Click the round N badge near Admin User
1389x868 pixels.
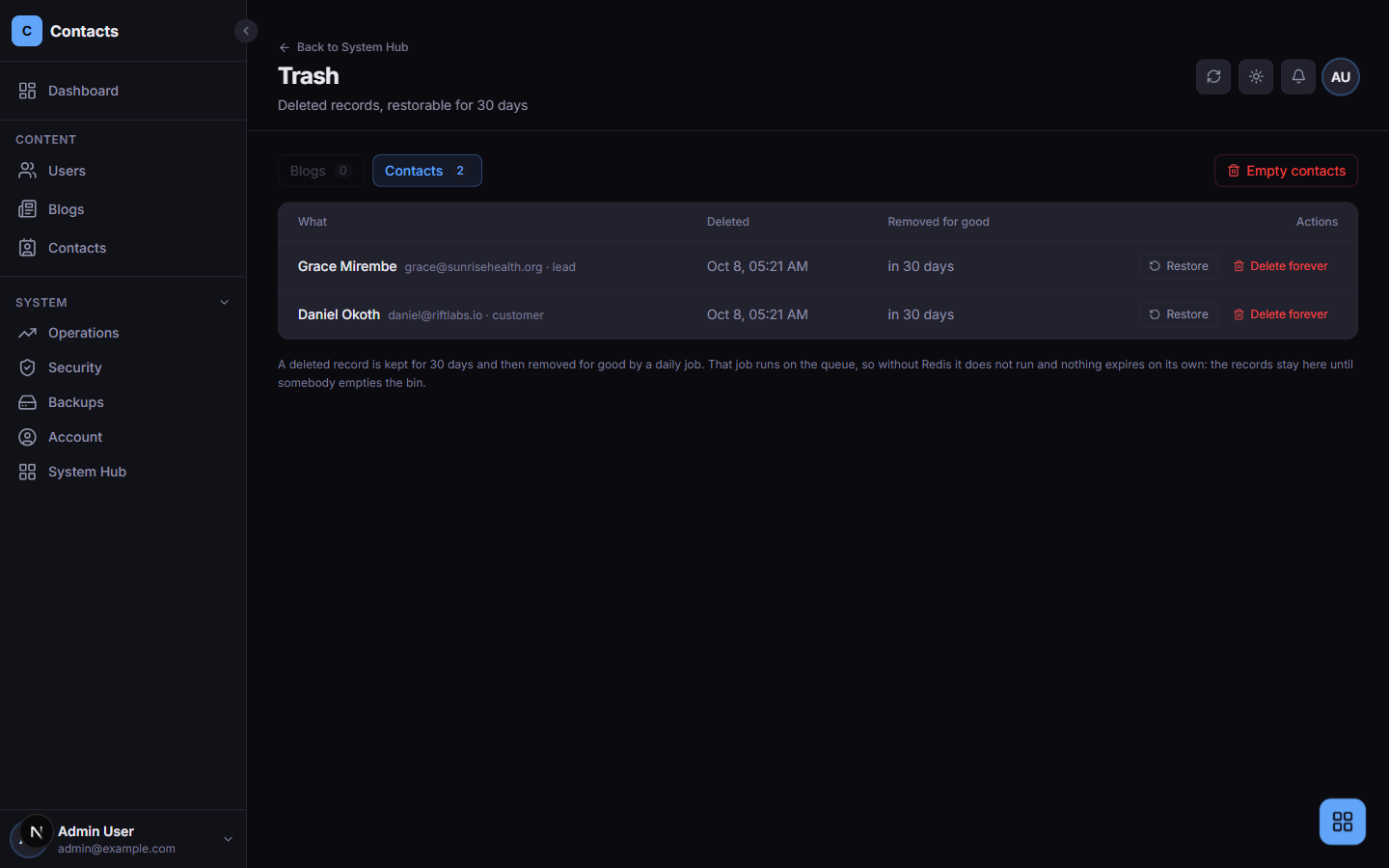coord(37,831)
